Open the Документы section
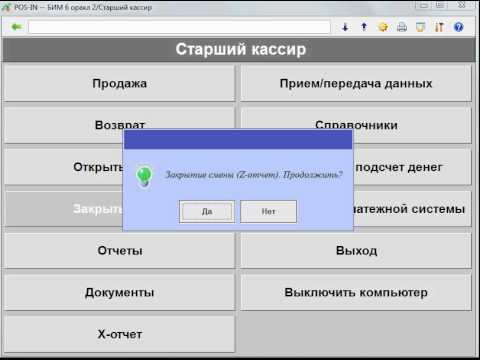This screenshot has width=480, height=360. [120, 292]
